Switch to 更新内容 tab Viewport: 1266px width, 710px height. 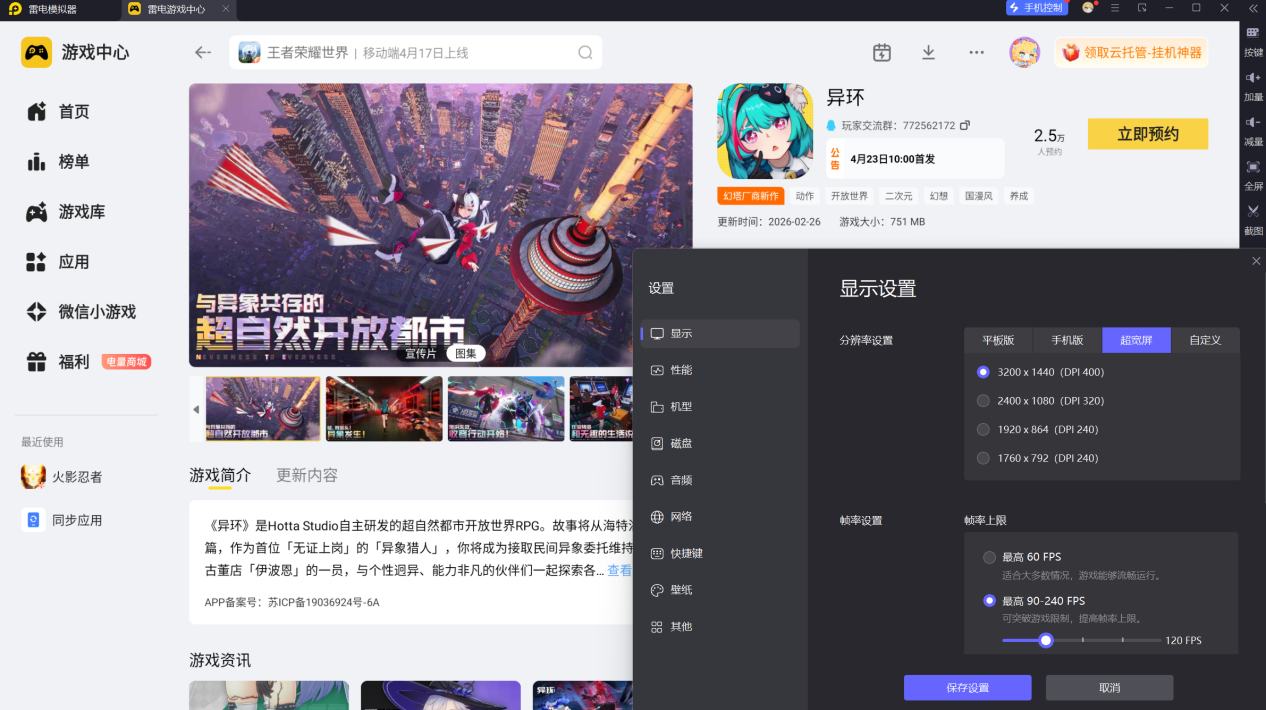(x=307, y=475)
